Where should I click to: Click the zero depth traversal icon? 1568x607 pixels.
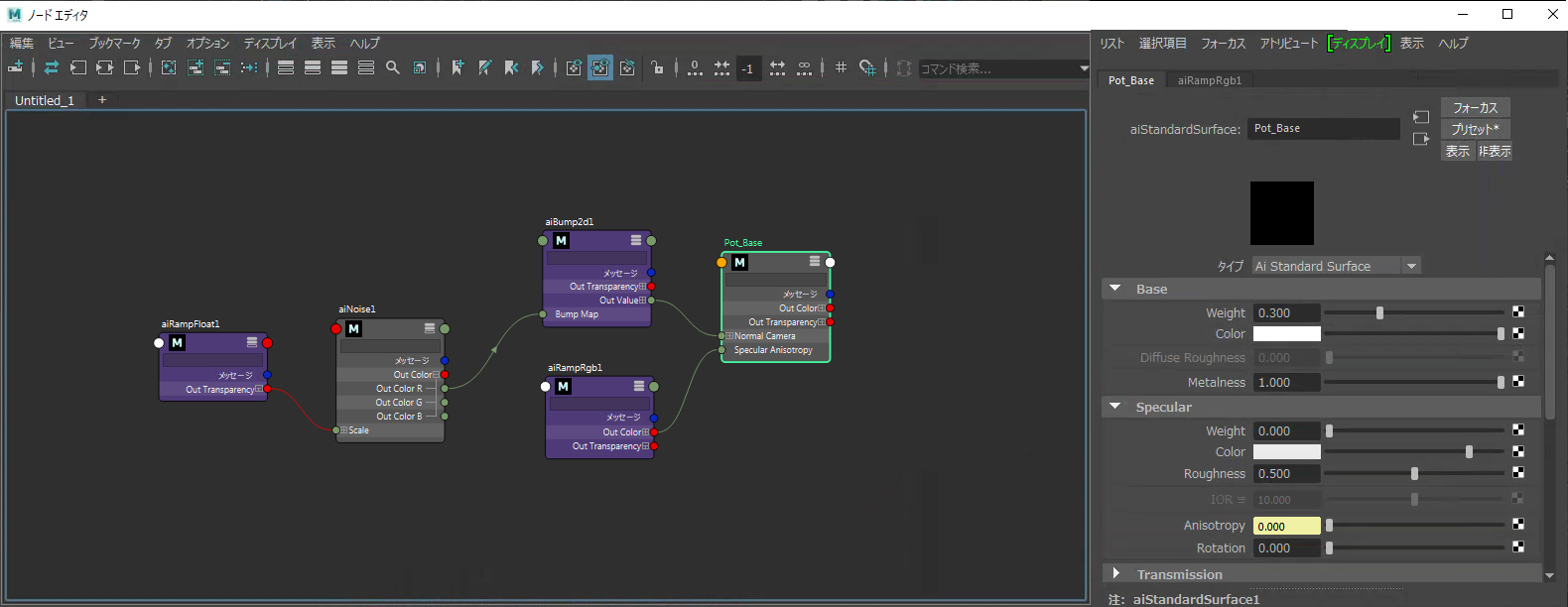click(x=695, y=67)
